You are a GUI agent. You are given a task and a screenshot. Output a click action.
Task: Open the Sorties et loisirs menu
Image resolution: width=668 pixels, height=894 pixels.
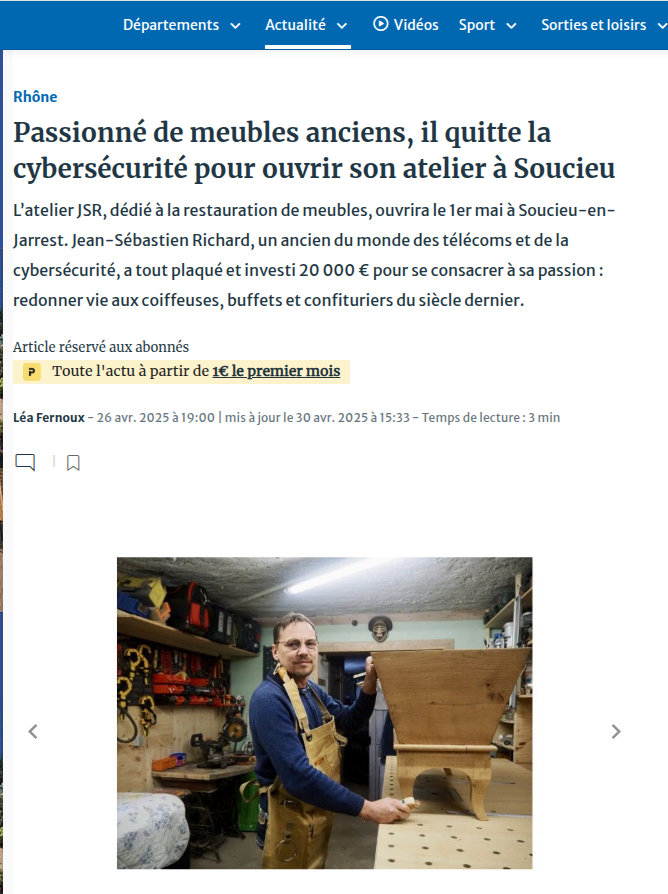click(593, 25)
